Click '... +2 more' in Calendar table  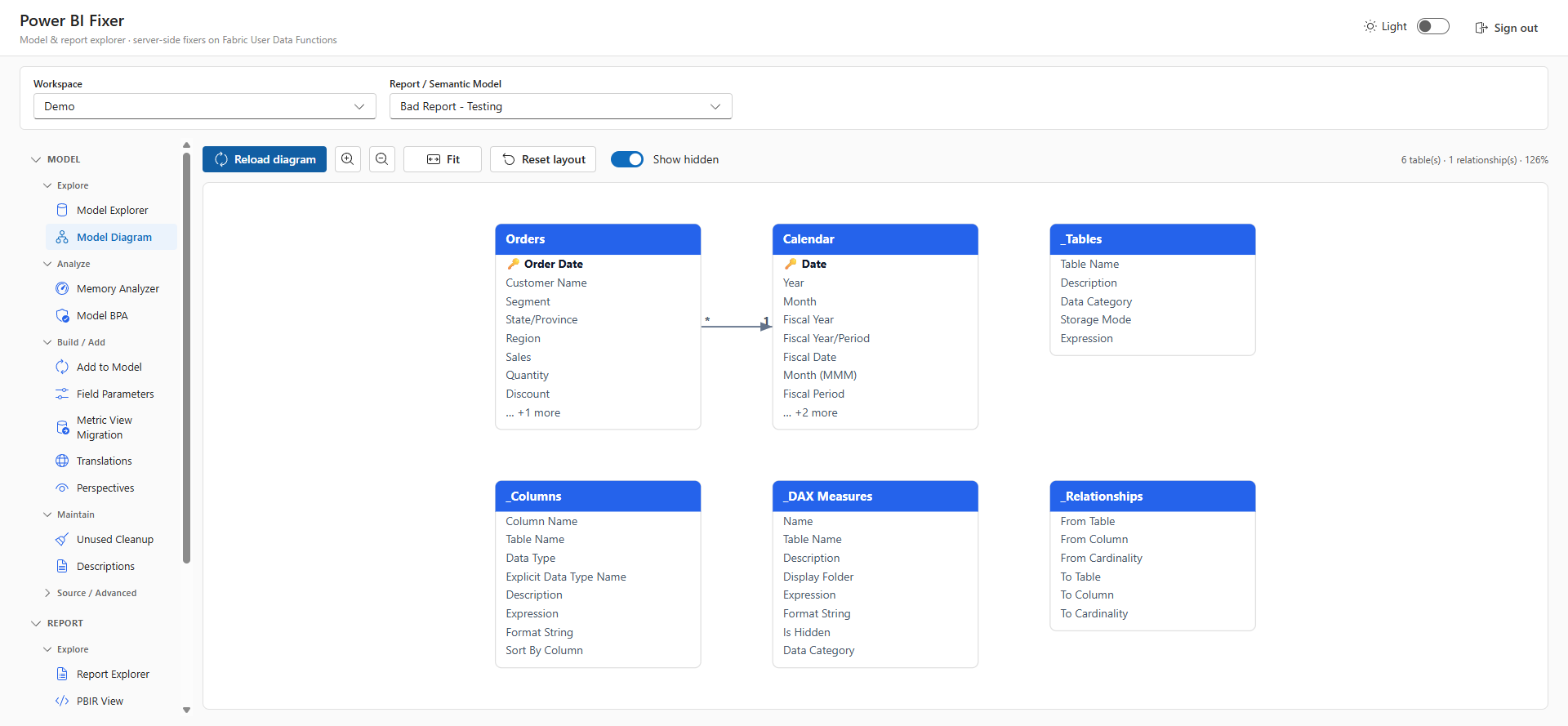(810, 412)
